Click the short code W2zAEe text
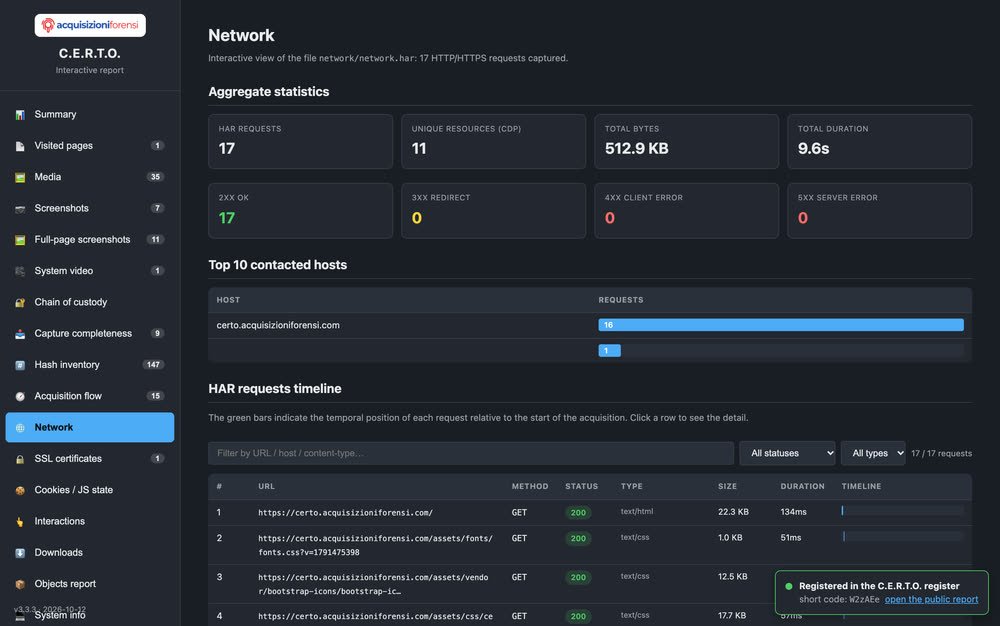 tap(864, 599)
